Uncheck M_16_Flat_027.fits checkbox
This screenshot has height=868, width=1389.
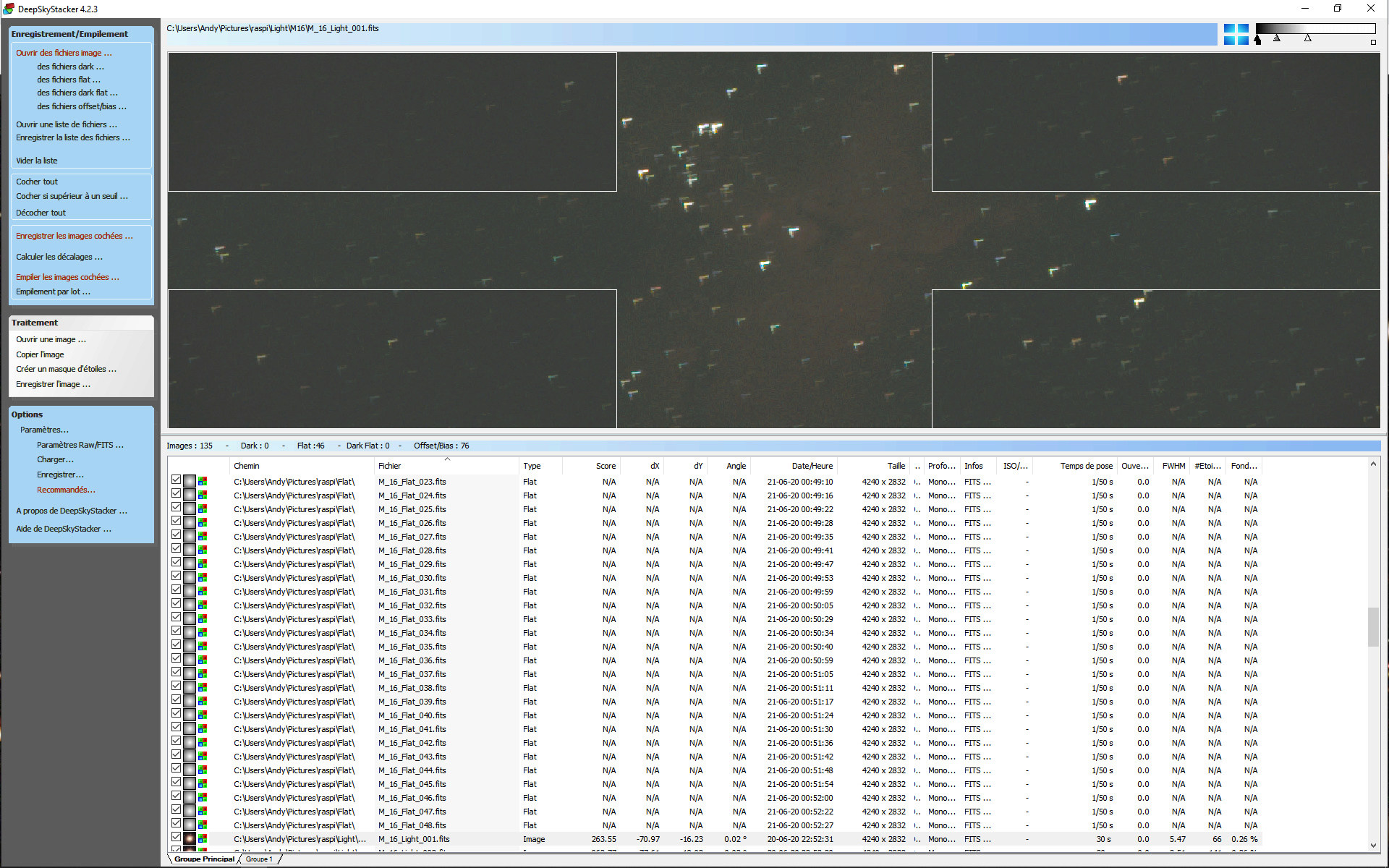click(x=176, y=535)
